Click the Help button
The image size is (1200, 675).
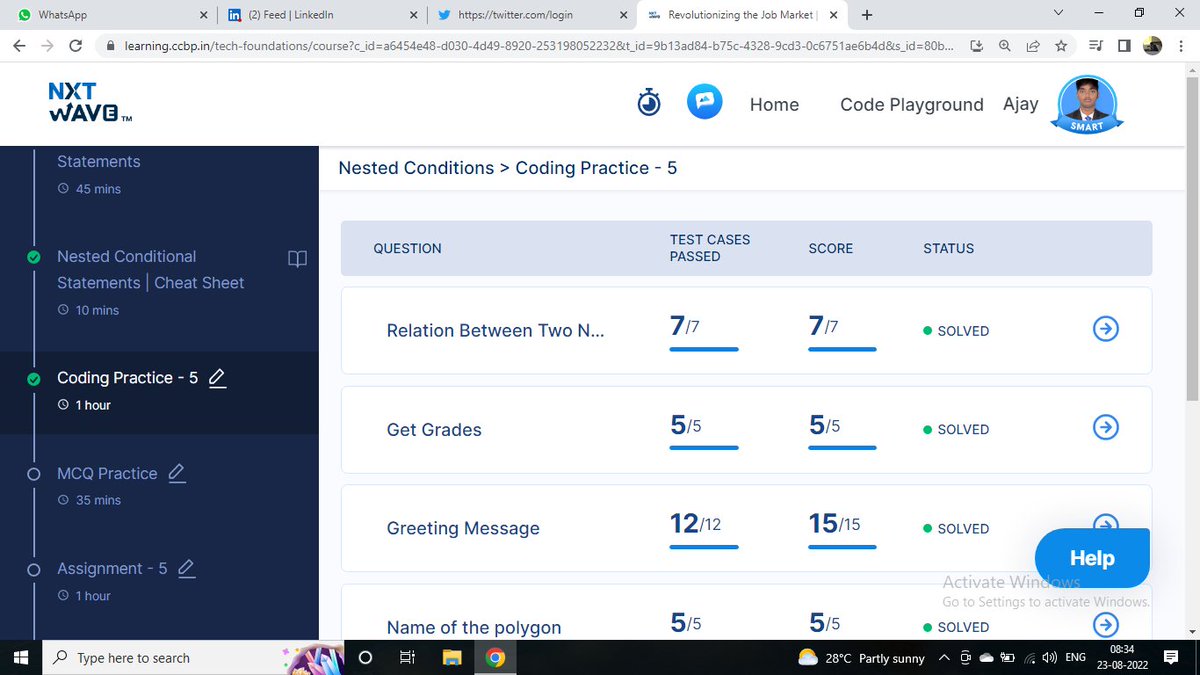pos(1092,558)
